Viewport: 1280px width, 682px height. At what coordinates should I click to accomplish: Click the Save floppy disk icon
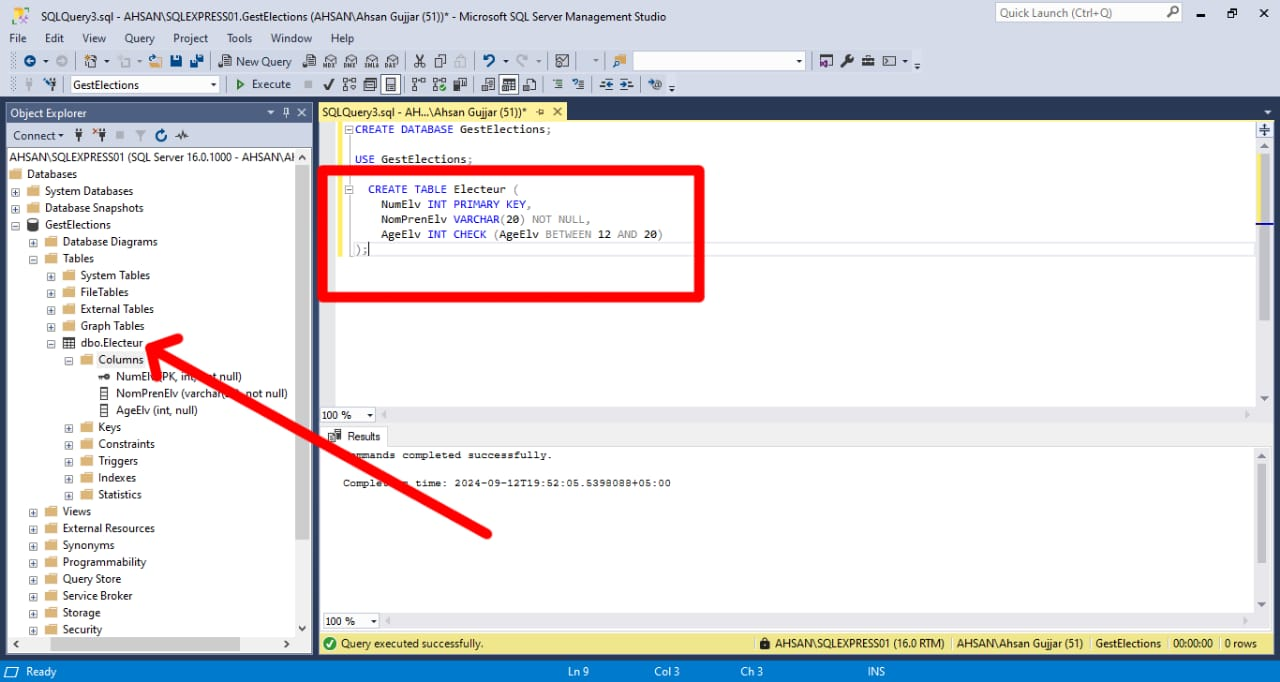176,61
